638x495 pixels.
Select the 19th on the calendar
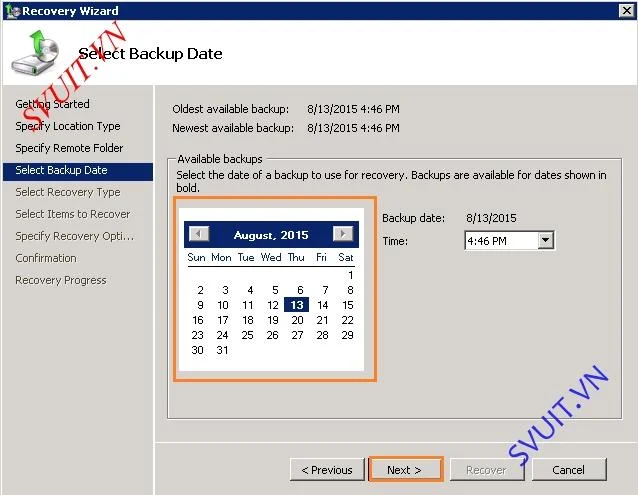tap(273, 320)
